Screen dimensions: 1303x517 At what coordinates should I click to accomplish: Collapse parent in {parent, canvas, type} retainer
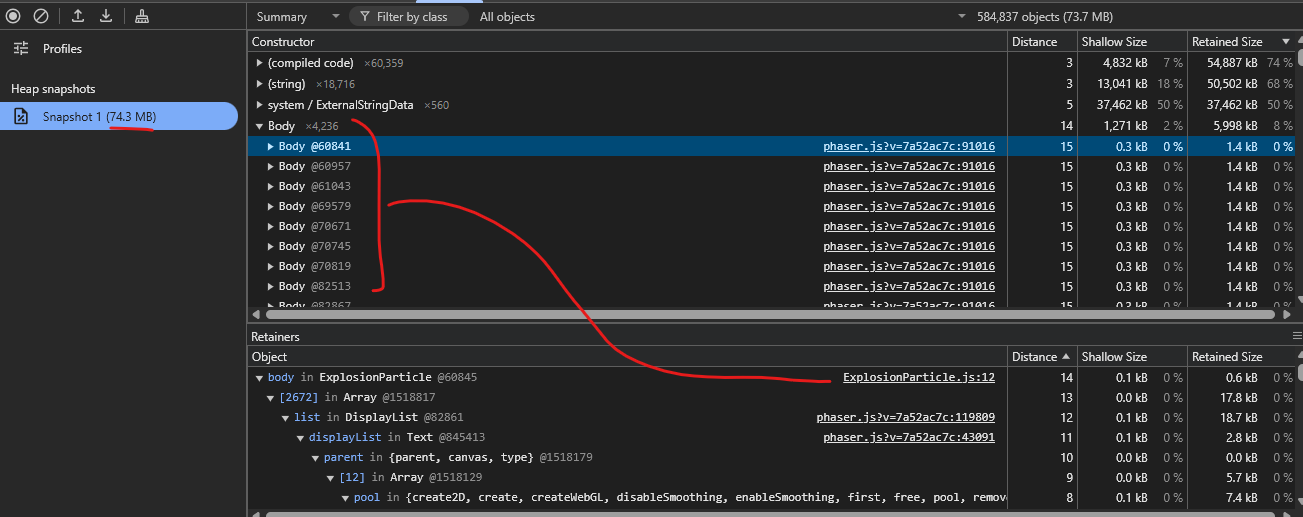tap(316, 458)
